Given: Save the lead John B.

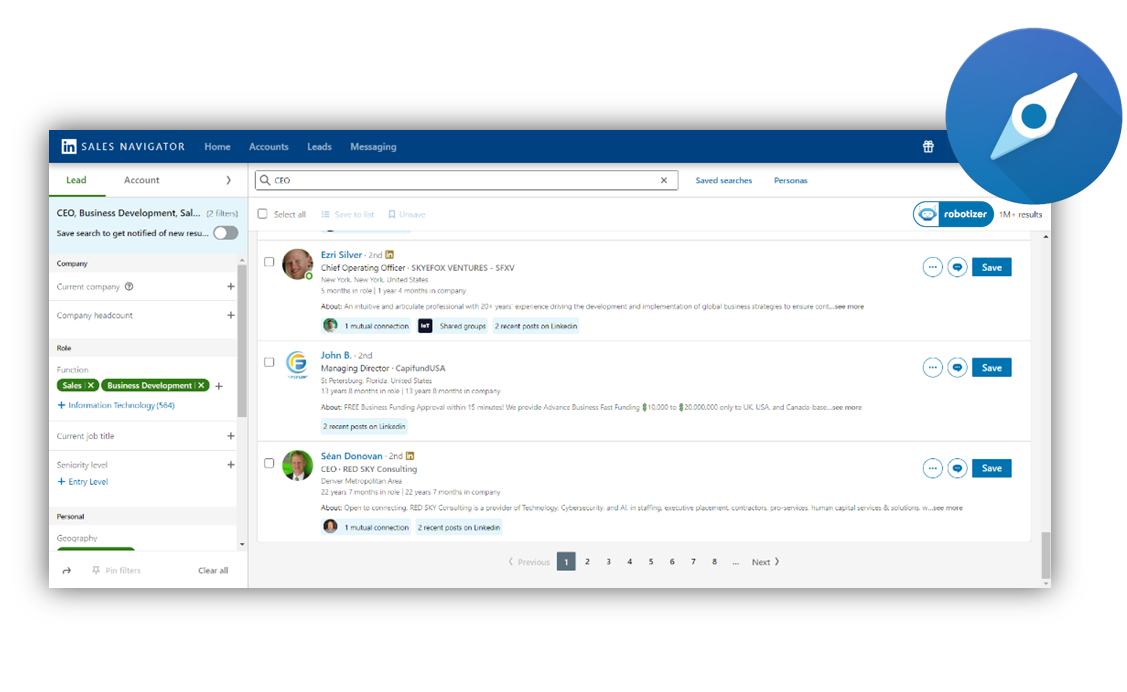Looking at the screenshot, I should pos(992,368).
